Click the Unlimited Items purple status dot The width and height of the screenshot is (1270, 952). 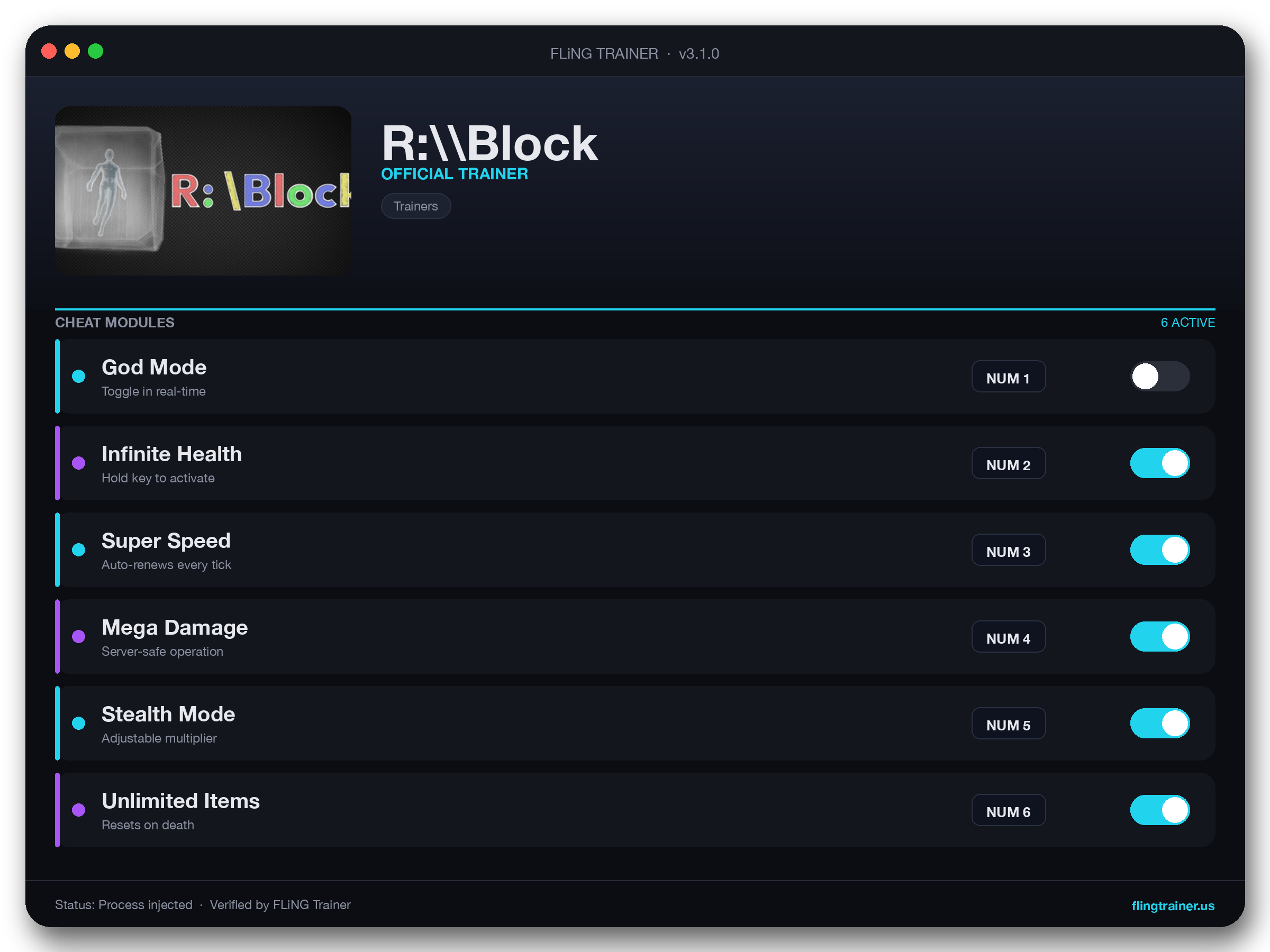(x=79, y=810)
